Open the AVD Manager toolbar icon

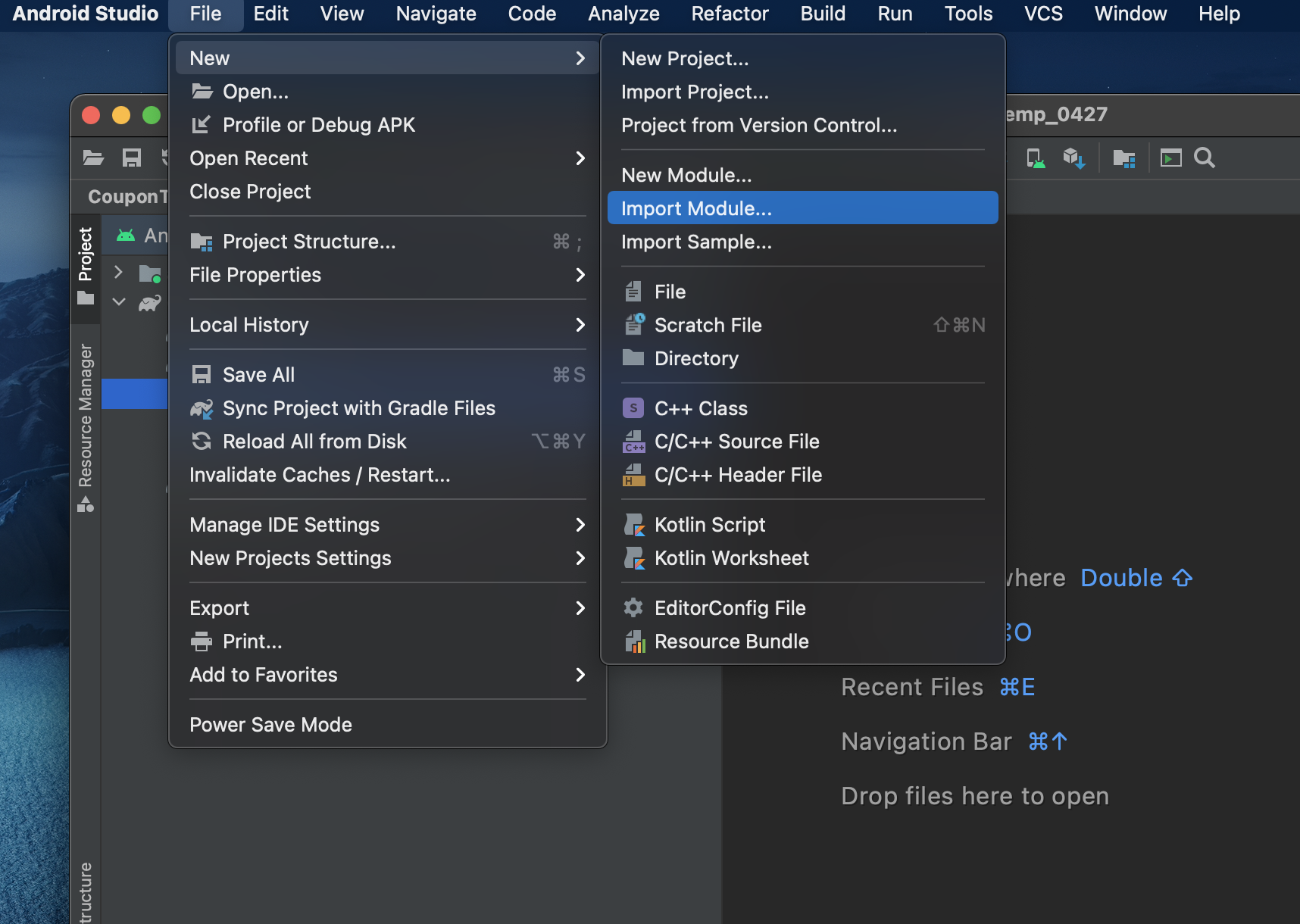1035,158
